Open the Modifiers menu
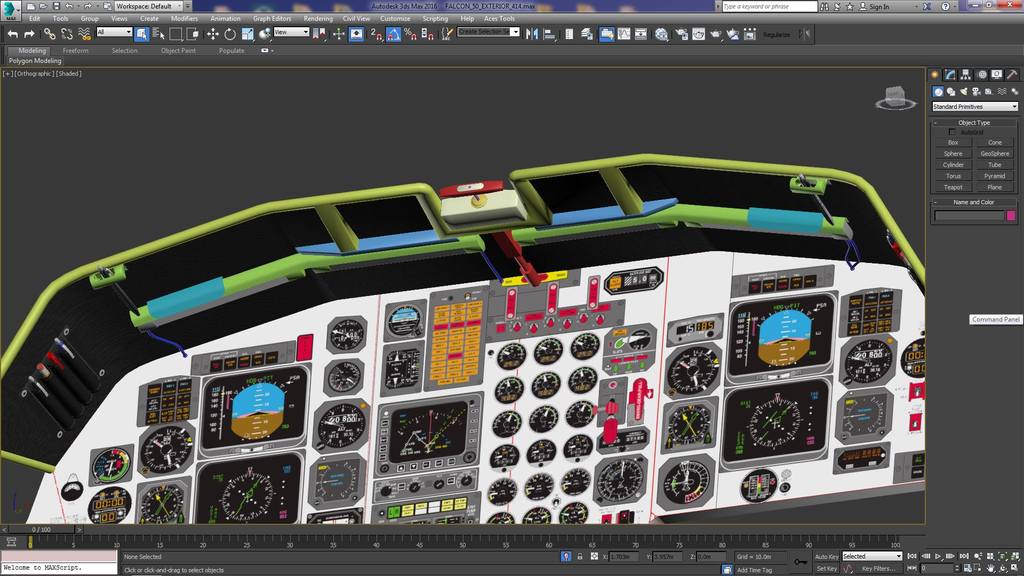Screen dimensions: 1024x576 184,18
